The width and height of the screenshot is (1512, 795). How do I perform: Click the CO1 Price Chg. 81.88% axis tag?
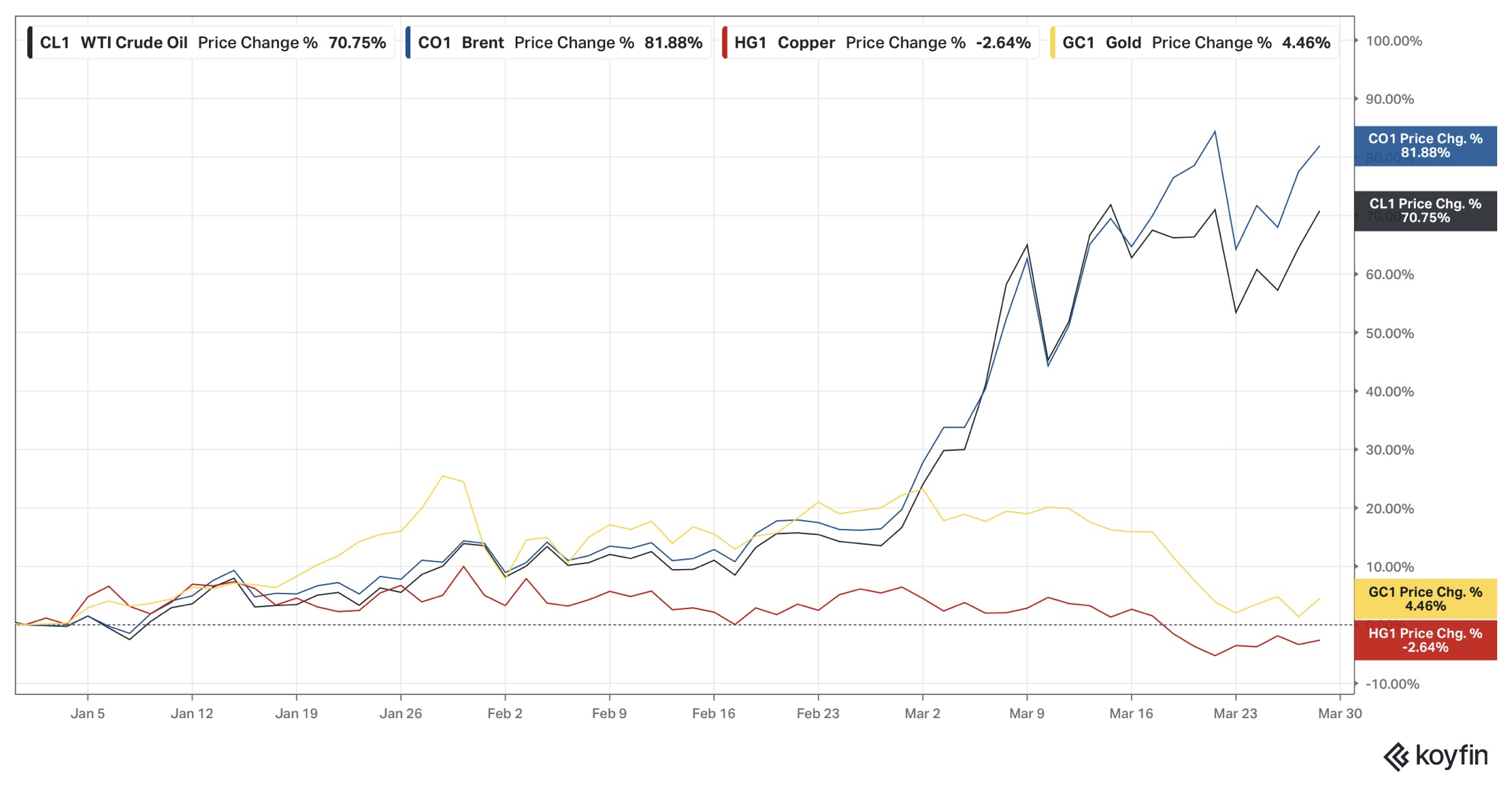[1425, 146]
